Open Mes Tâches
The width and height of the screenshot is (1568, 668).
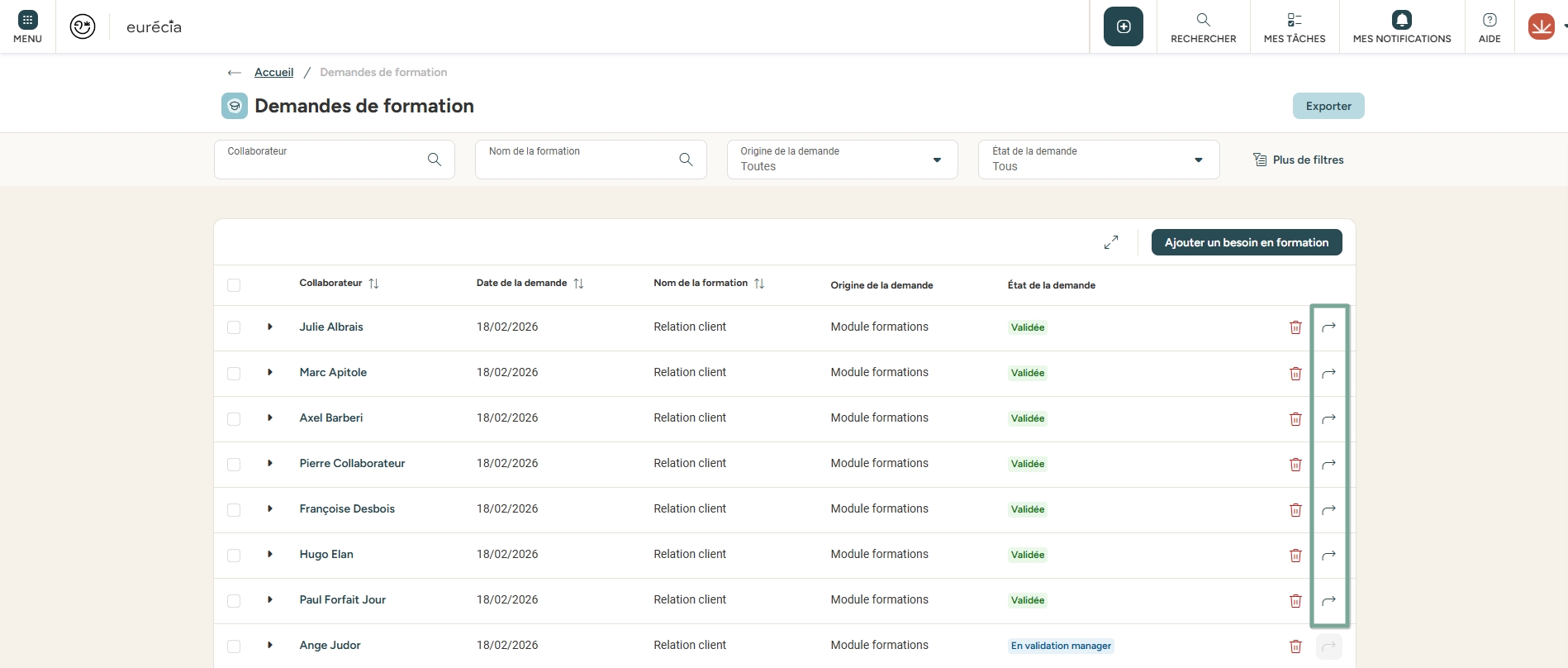(x=1294, y=26)
